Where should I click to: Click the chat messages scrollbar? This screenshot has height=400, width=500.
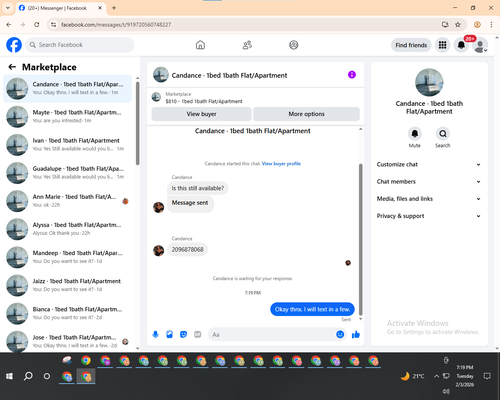tap(360, 239)
